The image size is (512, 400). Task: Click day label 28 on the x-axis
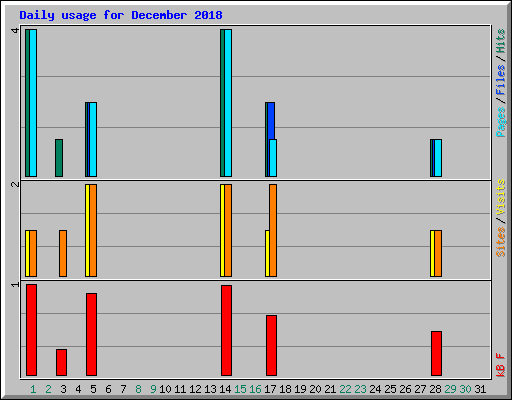pyautogui.click(x=435, y=389)
